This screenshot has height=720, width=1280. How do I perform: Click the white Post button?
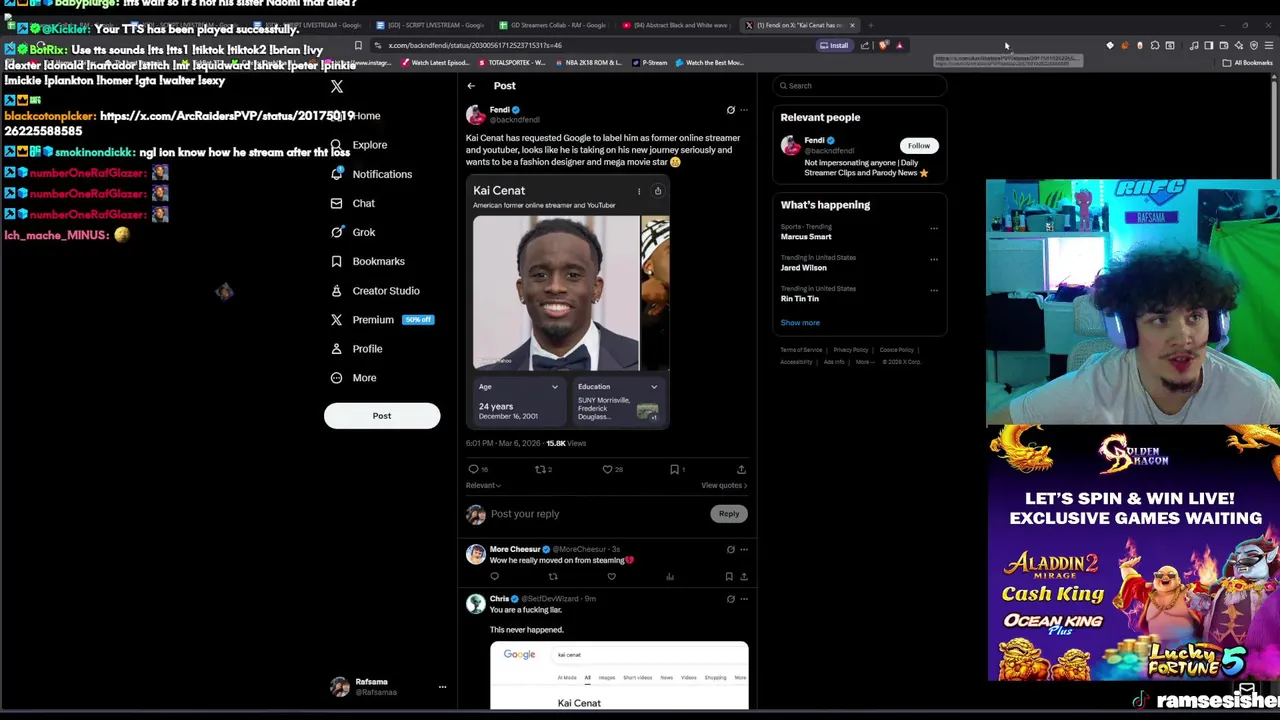pyautogui.click(x=382, y=416)
